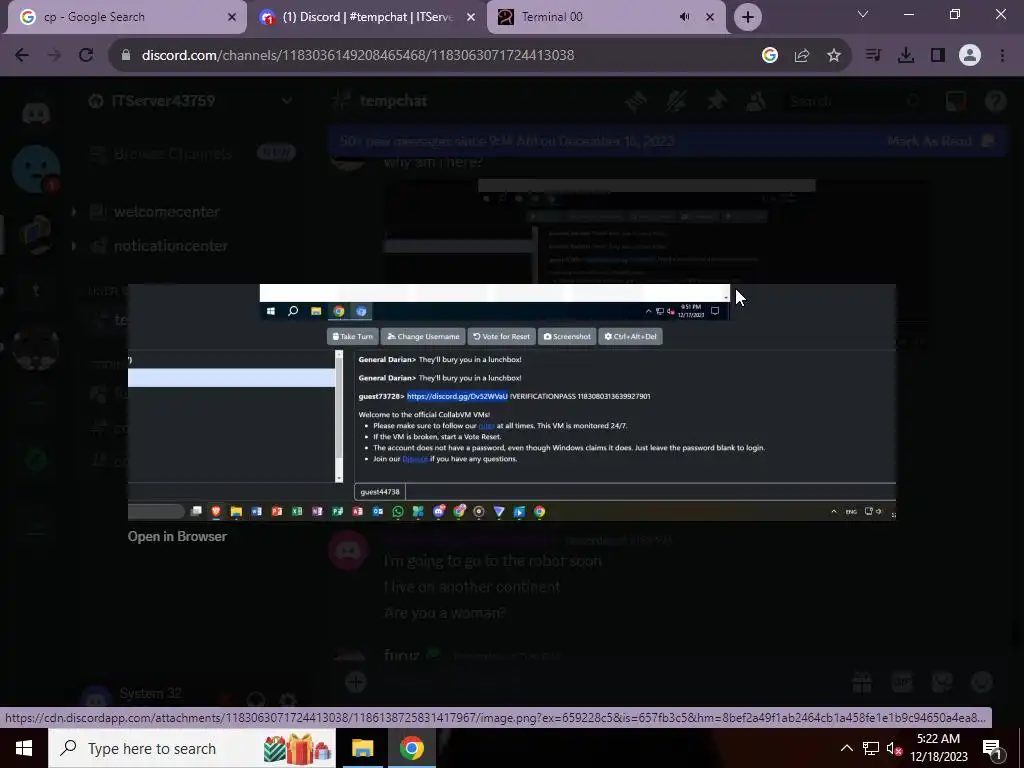Close the cp - Google Search tab
The width and height of the screenshot is (1024, 768).
[x=232, y=17]
